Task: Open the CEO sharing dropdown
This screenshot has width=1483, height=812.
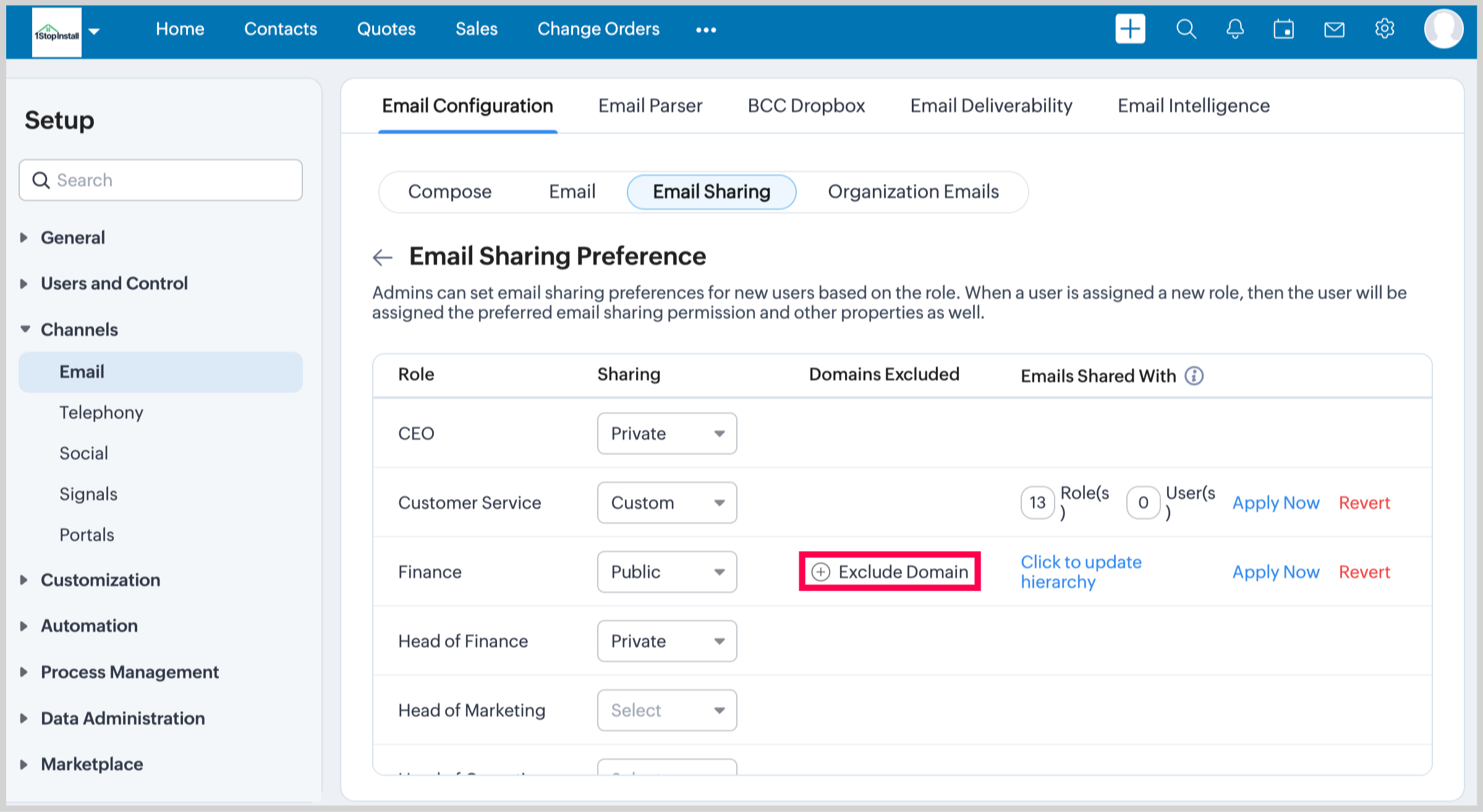Action: (666, 433)
